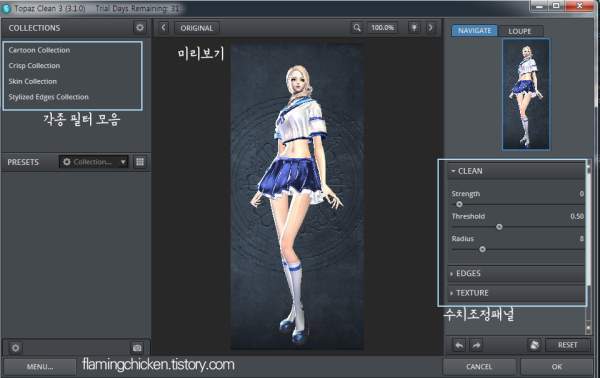Click the magnifier zoom icon
Viewport: 600px width, 378px height.
pyautogui.click(x=357, y=28)
